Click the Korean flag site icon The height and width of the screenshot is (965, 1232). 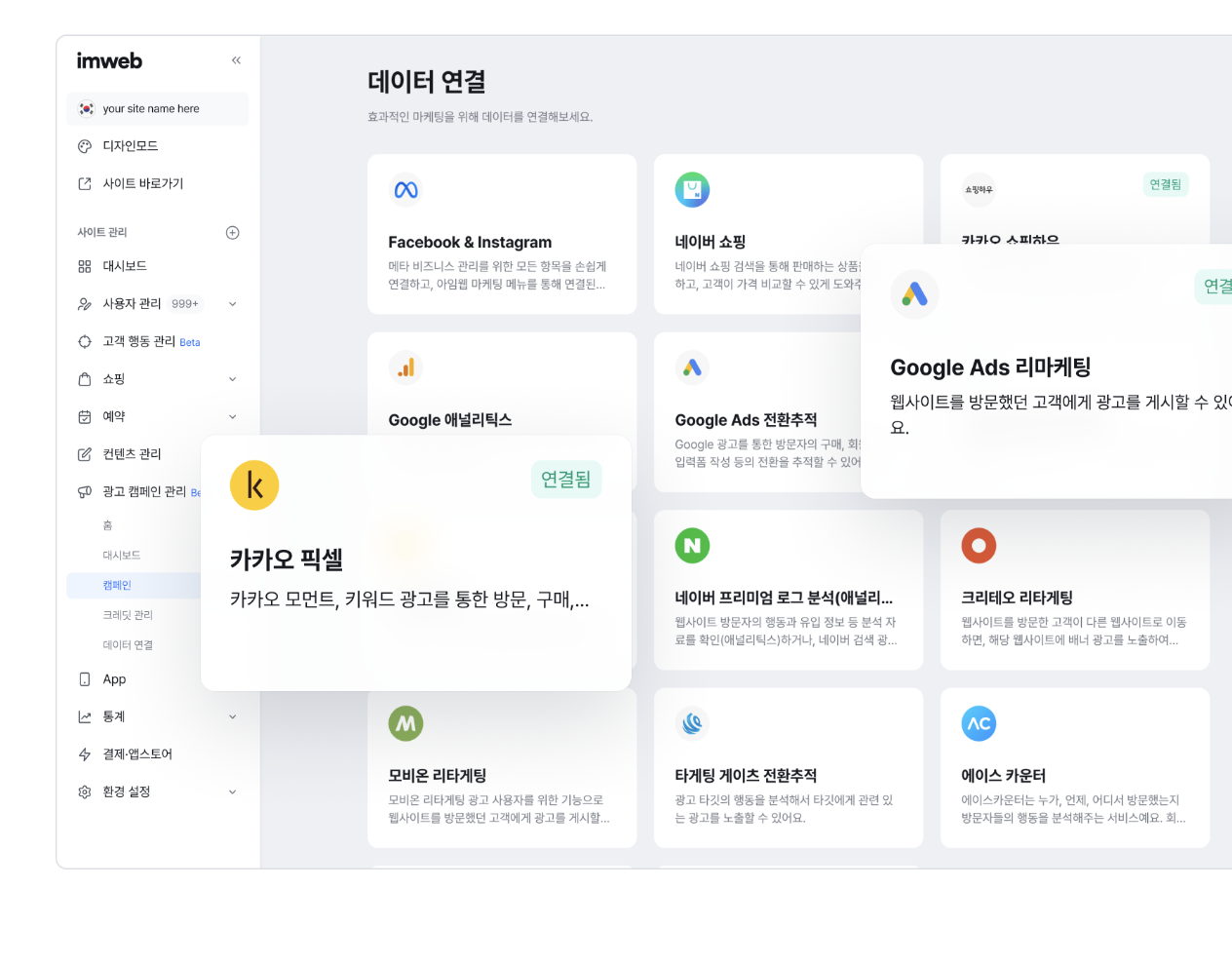point(86,109)
